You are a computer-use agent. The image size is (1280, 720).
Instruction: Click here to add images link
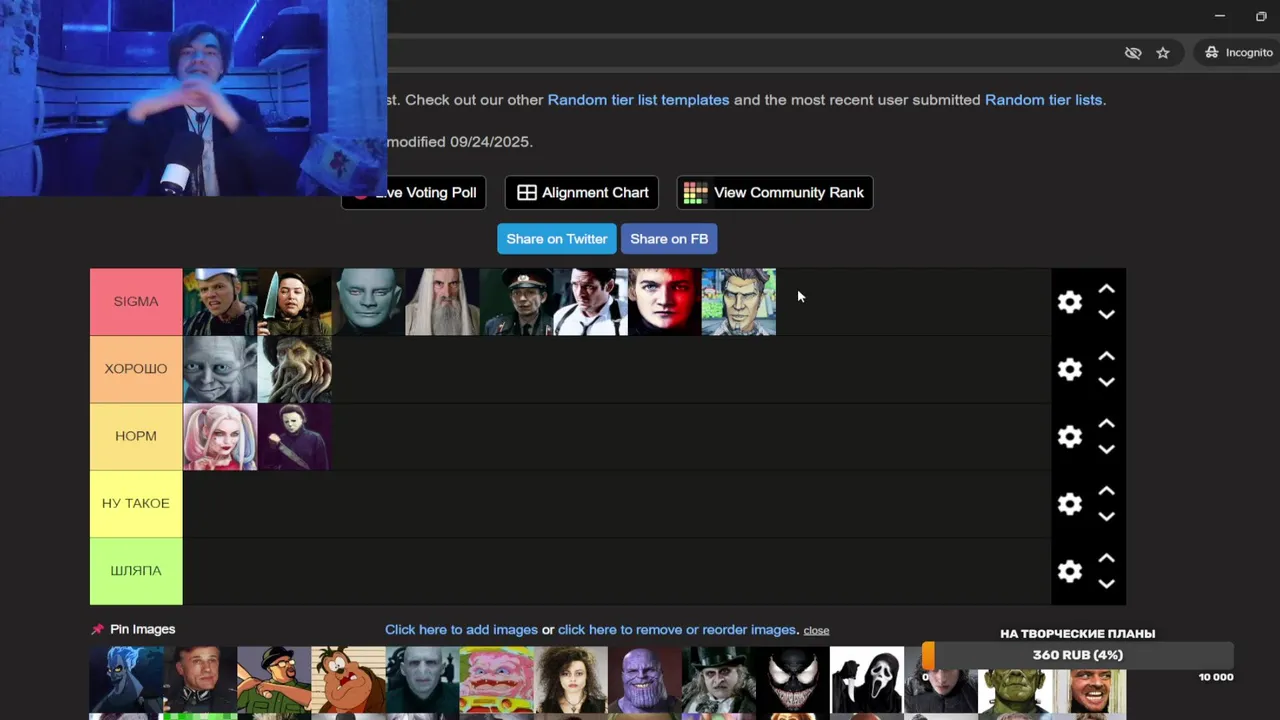click(461, 629)
